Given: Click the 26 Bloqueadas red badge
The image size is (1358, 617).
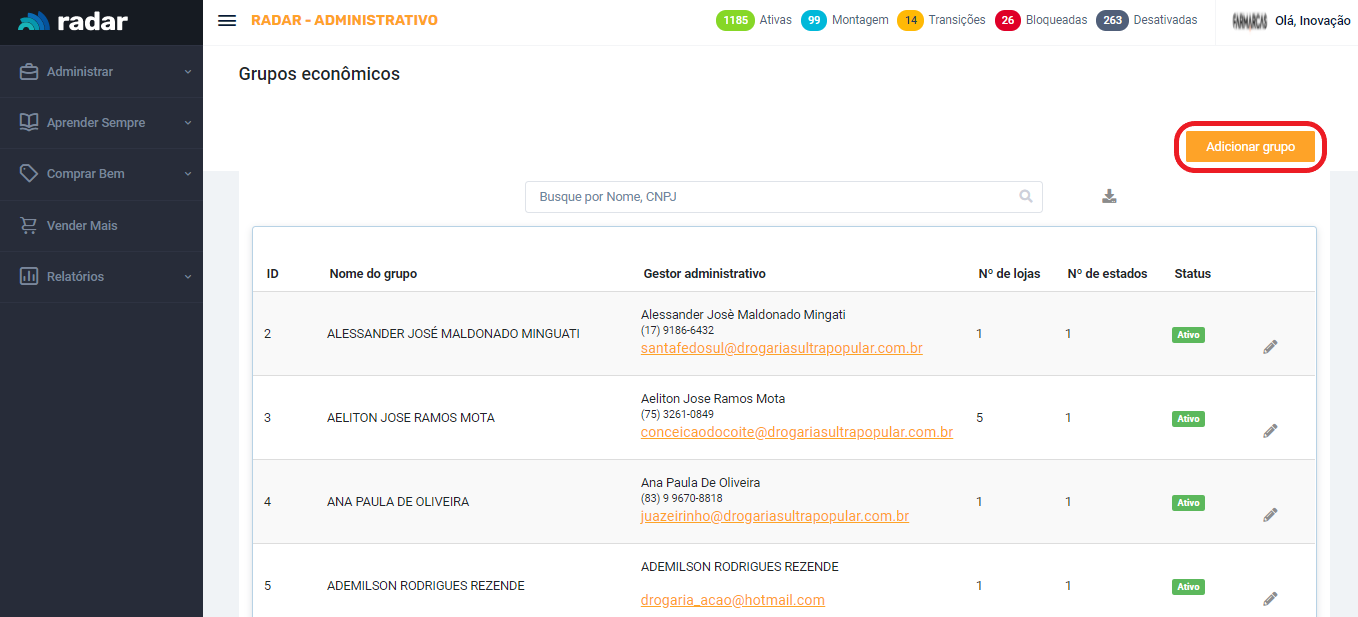Looking at the screenshot, I should click(1007, 20).
